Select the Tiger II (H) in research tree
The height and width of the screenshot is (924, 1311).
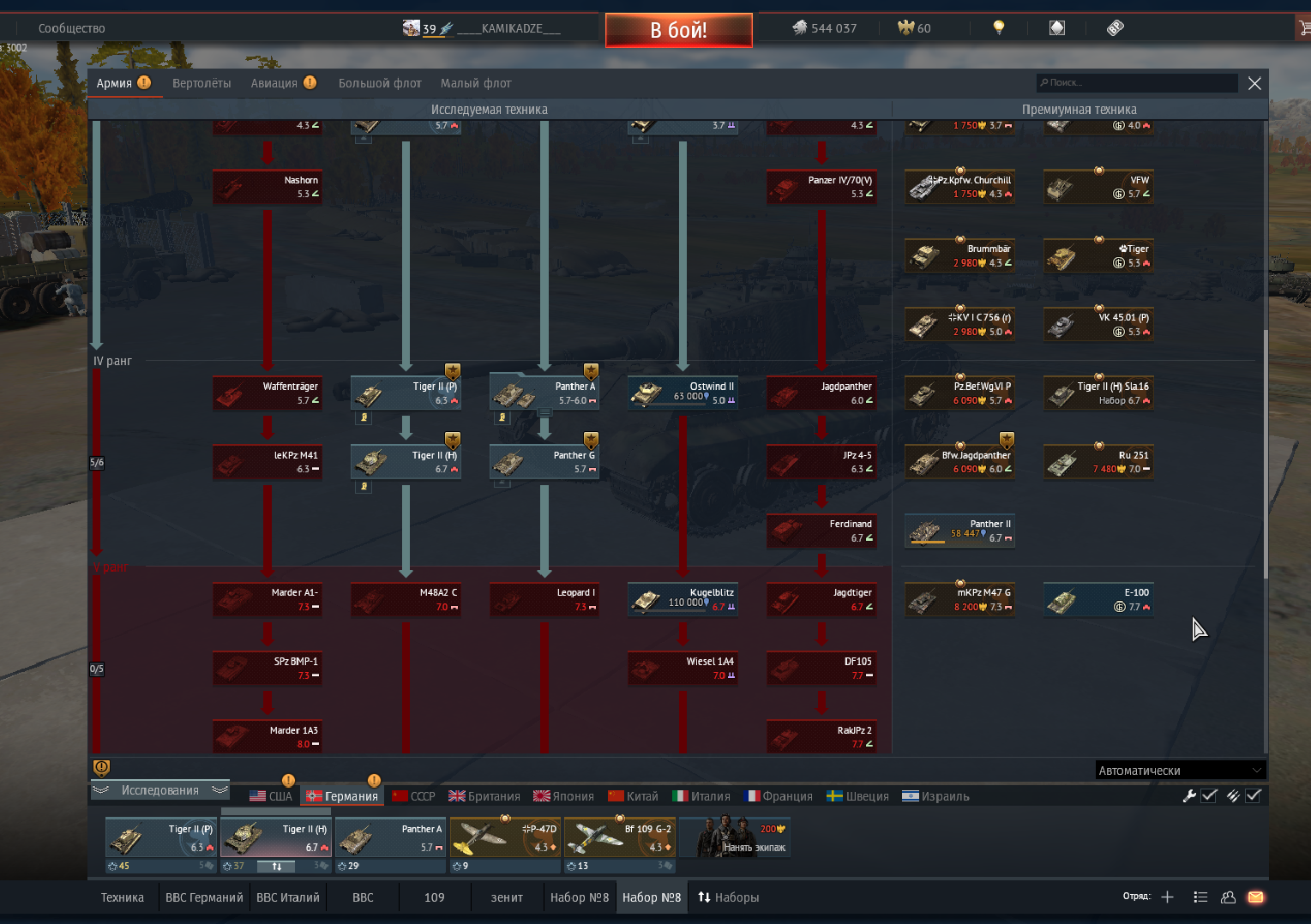[406, 462]
